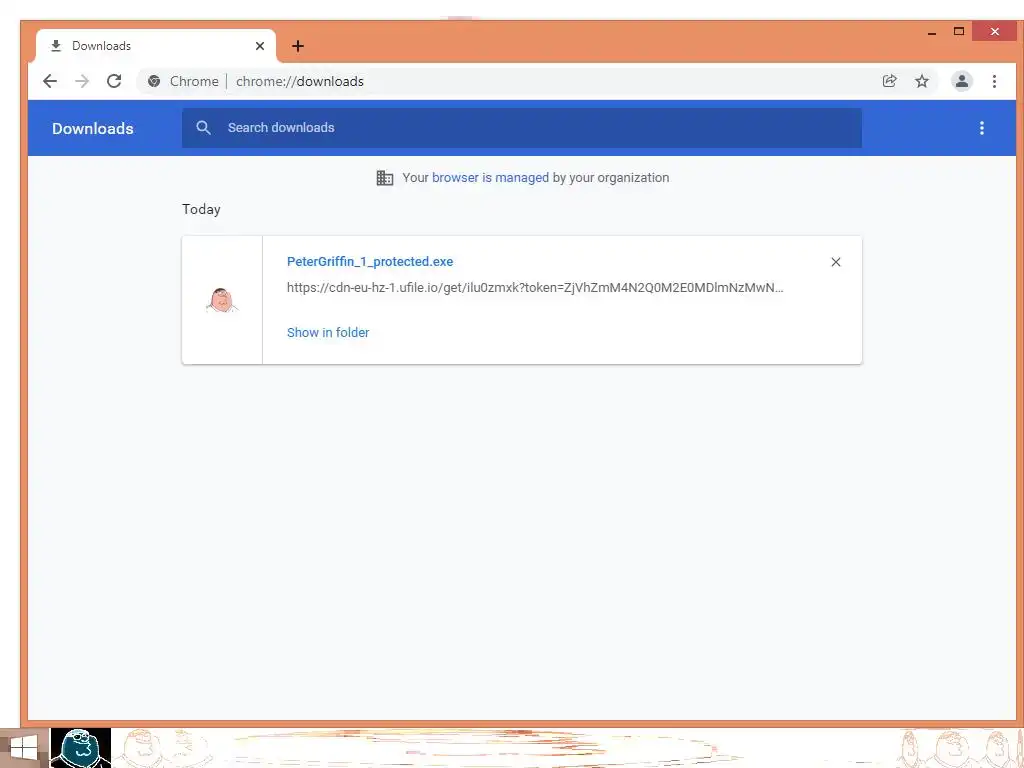This screenshot has height=768, width=1024.
Task: Click the 'Today' date label
Action: pyautogui.click(x=201, y=209)
